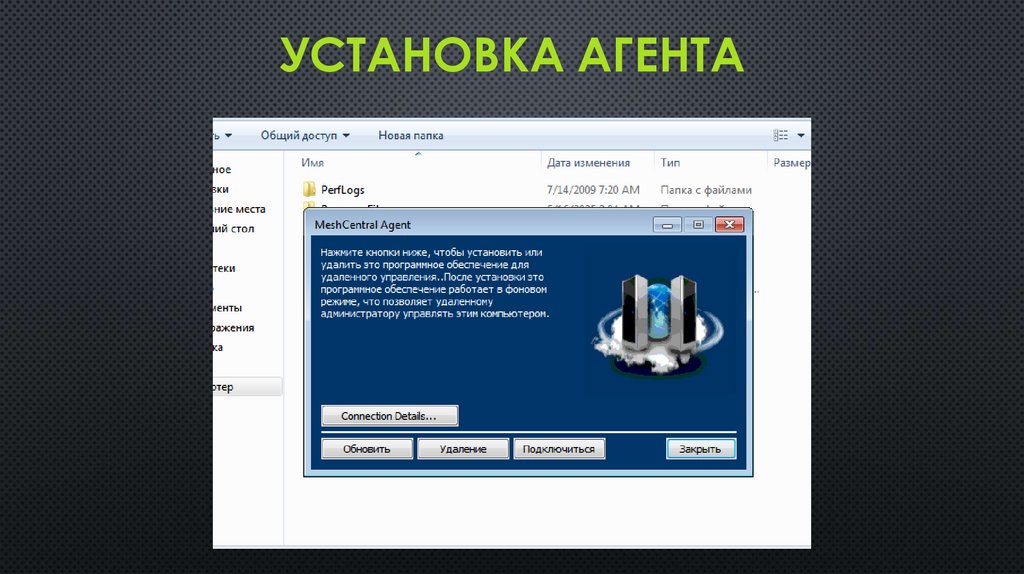1024x574 pixels.
Task: Click the Папка с файлами type cell
Action: pyautogui.click(x=706, y=190)
